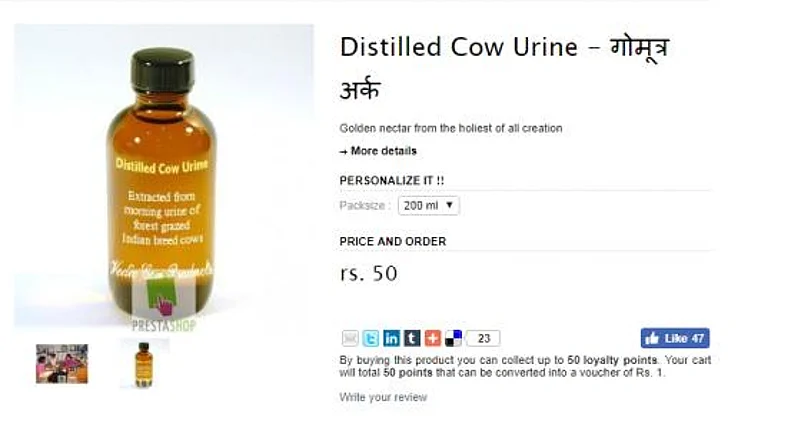Post this product to Tumblr

[x=412, y=338]
